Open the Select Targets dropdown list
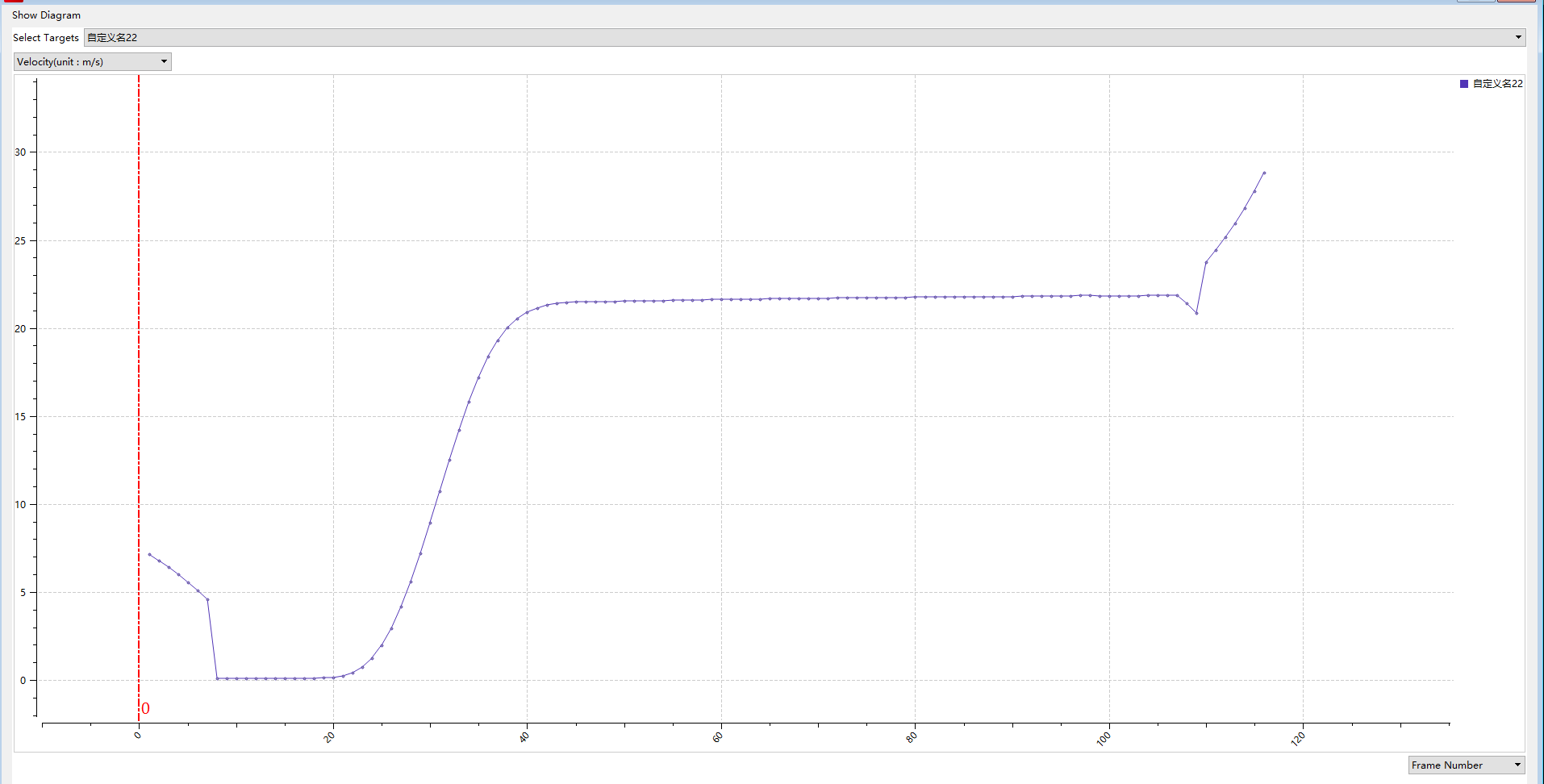 point(1517,37)
